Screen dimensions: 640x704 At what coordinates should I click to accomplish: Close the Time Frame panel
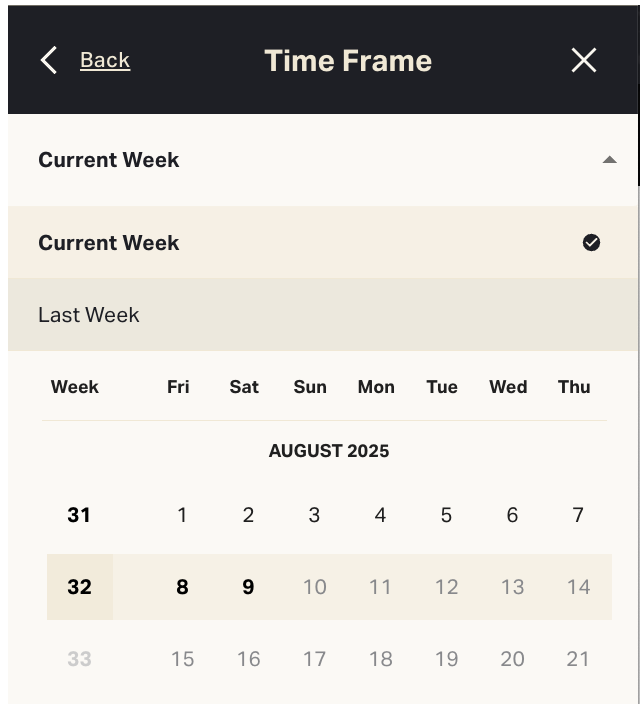[x=584, y=60]
